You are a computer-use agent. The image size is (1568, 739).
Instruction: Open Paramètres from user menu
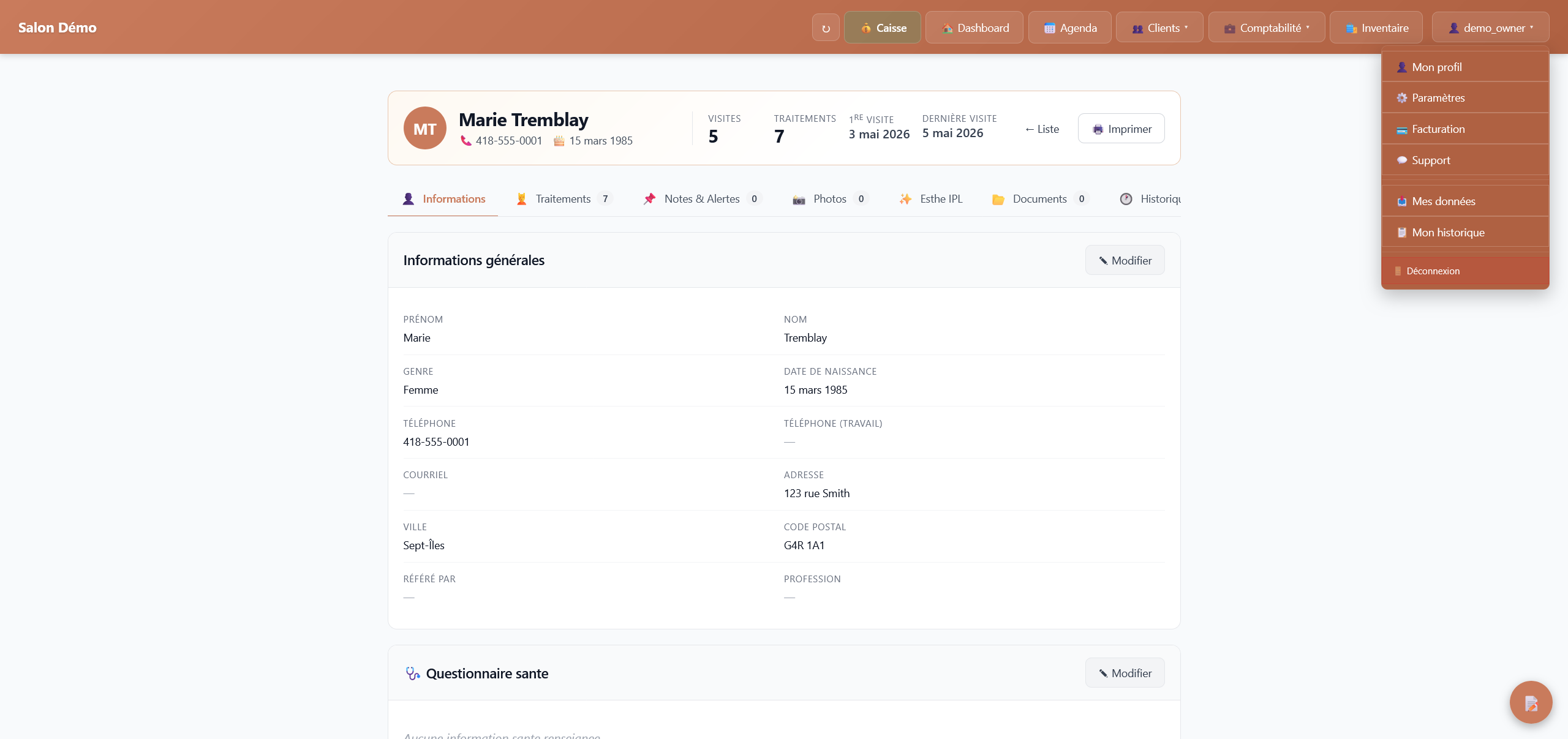coord(1465,98)
